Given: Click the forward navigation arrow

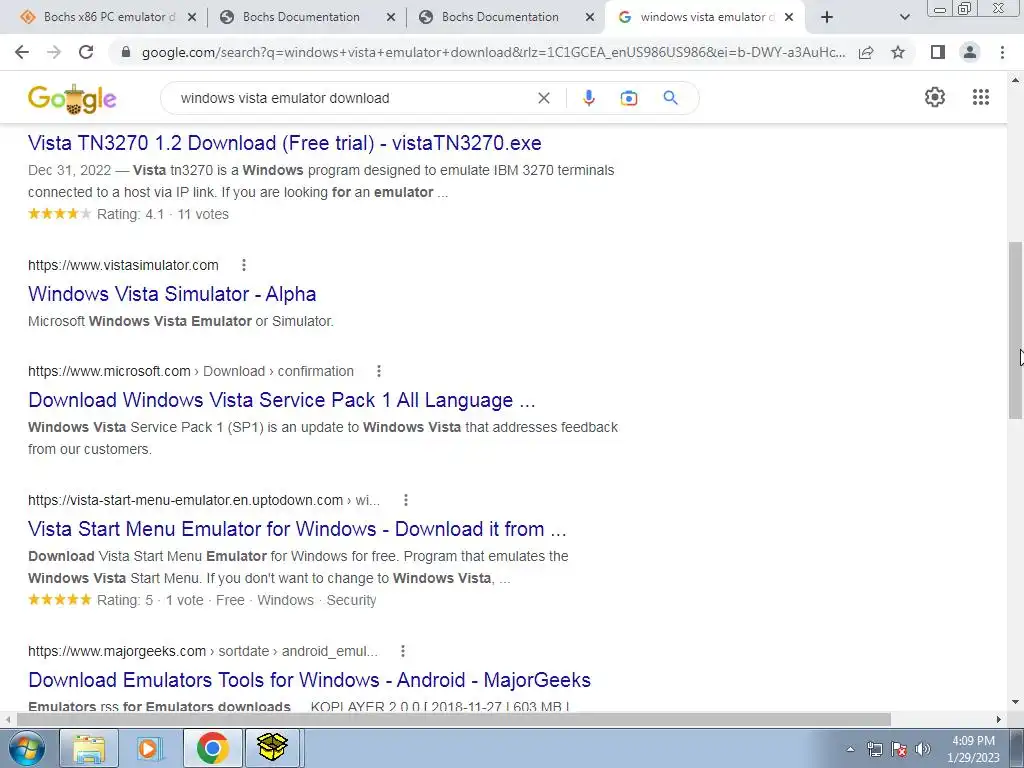Looking at the screenshot, I should tap(54, 52).
